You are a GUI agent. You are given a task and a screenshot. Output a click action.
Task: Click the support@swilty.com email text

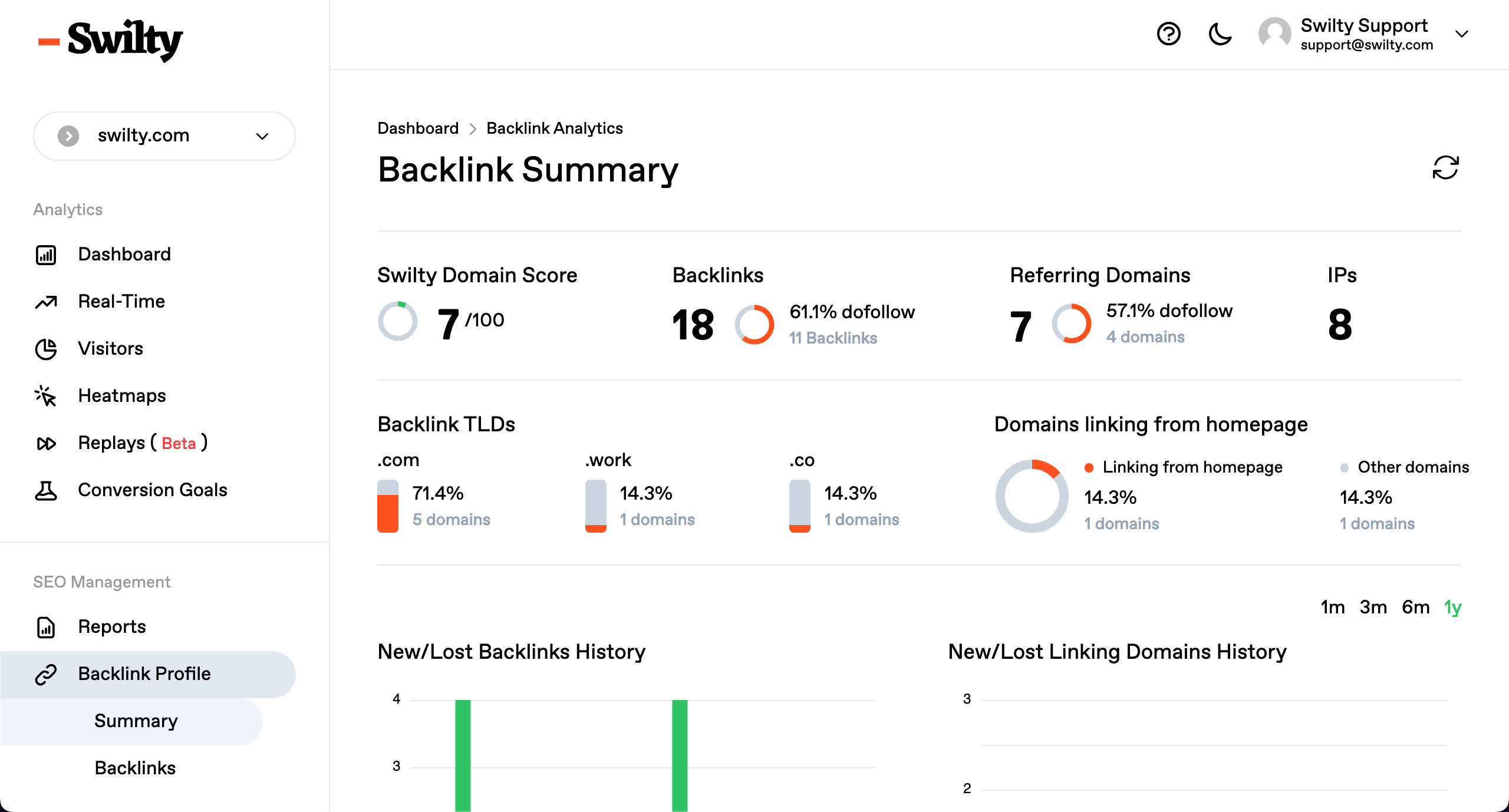tap(1367, 45)
